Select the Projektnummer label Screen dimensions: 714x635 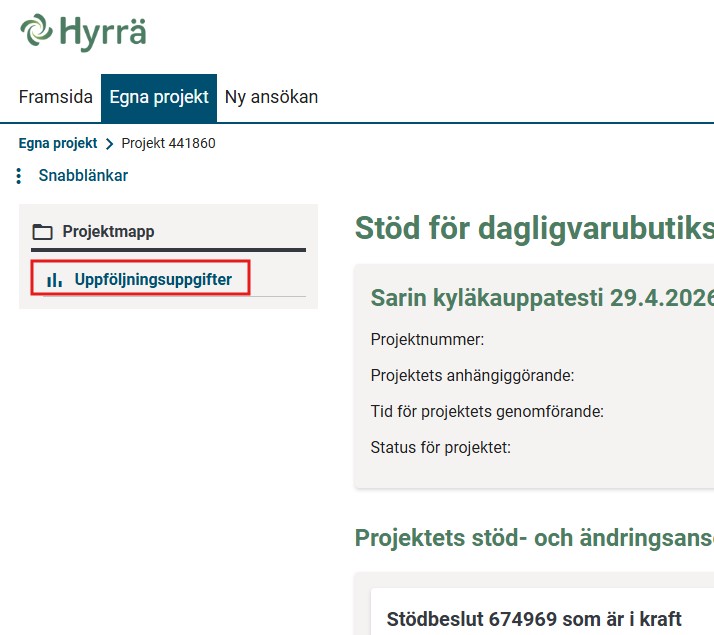[x=427, y=339]
